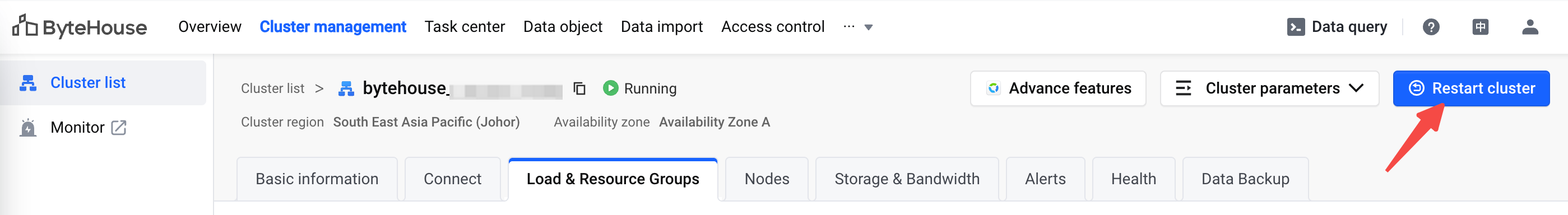This screenshot has height=215, width=1568.
Task: Open Monitor's external link icon
Action: point(119,128)
